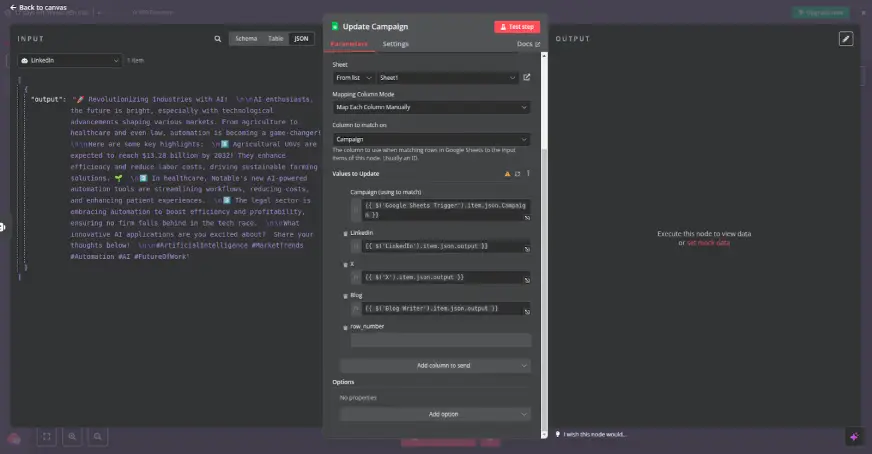The width and height of the screenshot is (872, 454).
Task: Click the search icon in the Input panel
Action: tap(218, 39)
